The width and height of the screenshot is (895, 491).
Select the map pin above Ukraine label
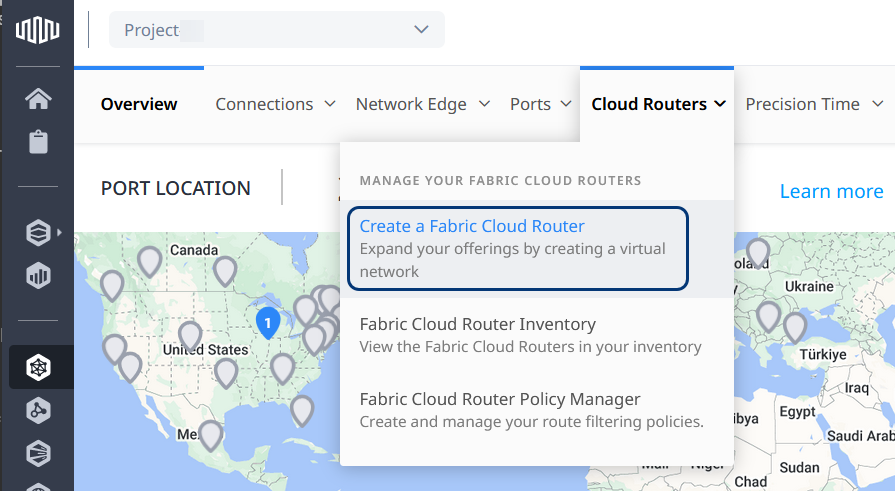pos(758,253)
